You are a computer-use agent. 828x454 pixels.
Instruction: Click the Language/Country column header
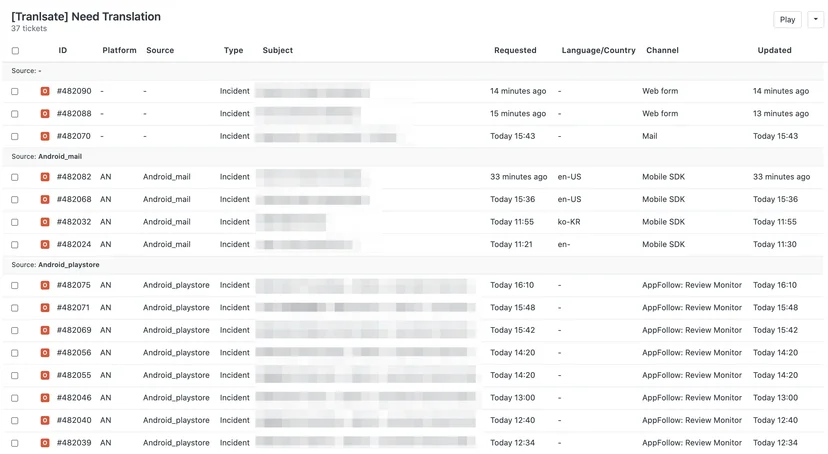click(598, 50)
